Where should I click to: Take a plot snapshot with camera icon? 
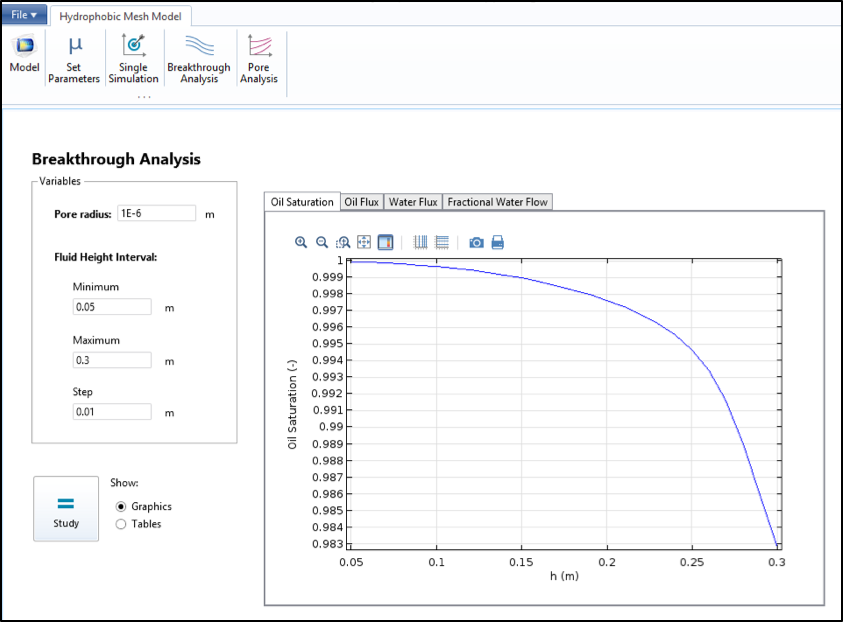coord(476,242)
